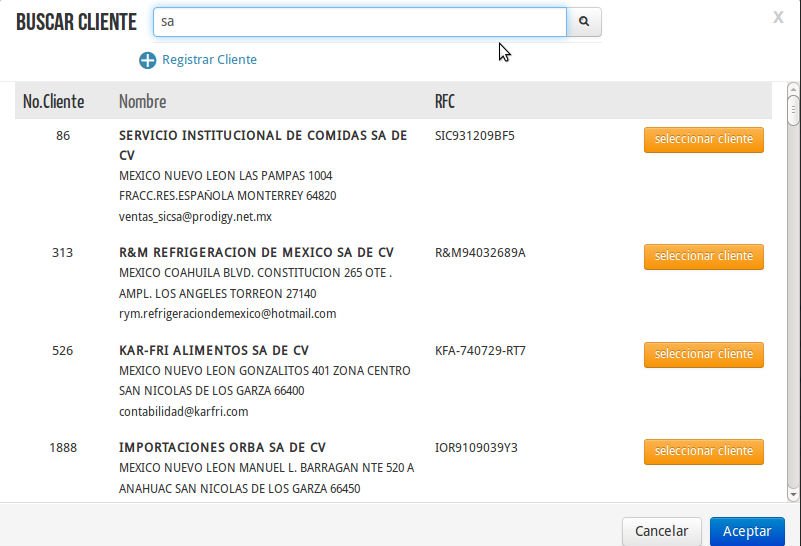Confirm with the Aceptar button

pos(747,531)
